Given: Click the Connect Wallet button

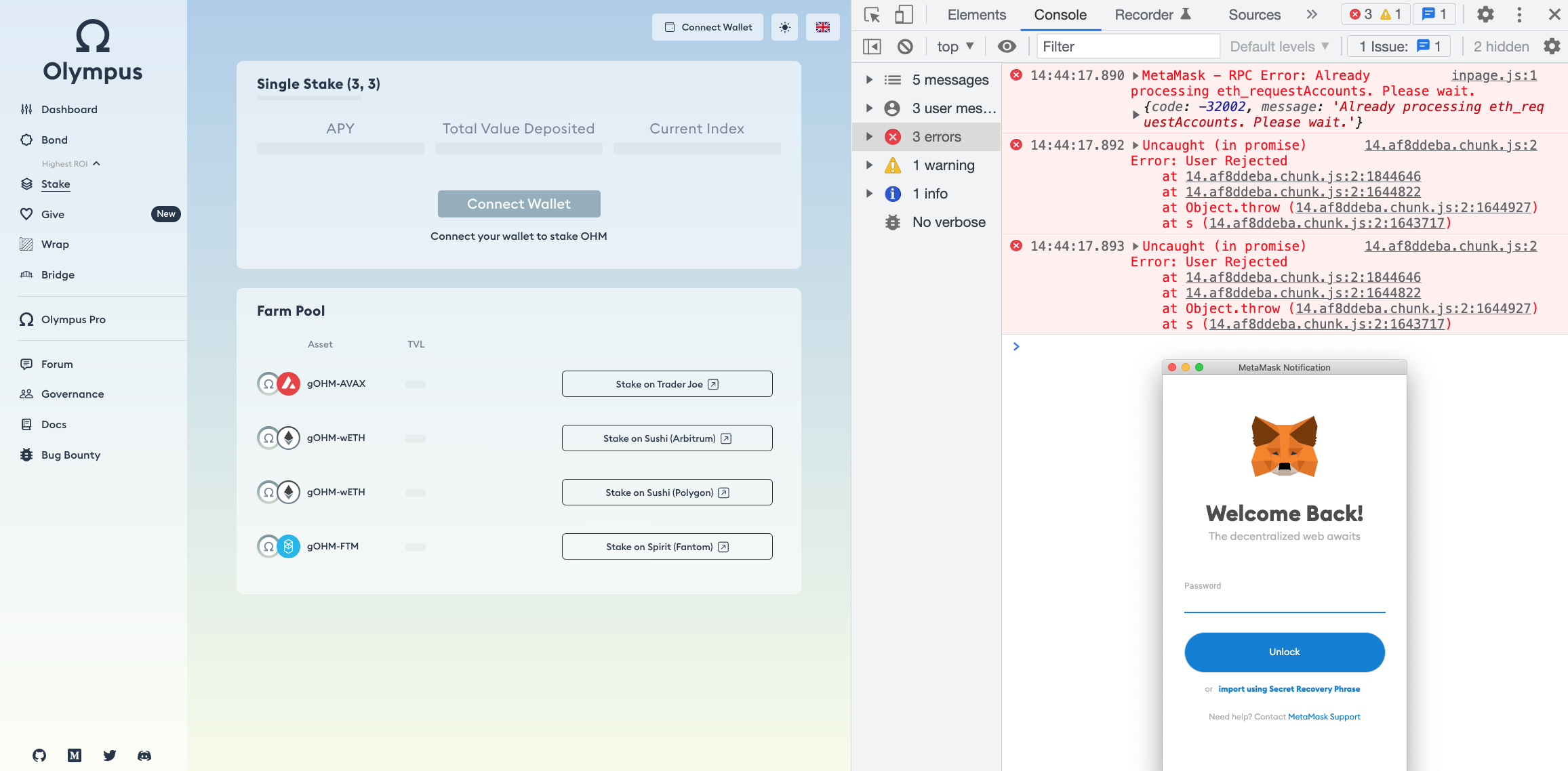Looking at the screenshot, I should (x=519, y=203).
